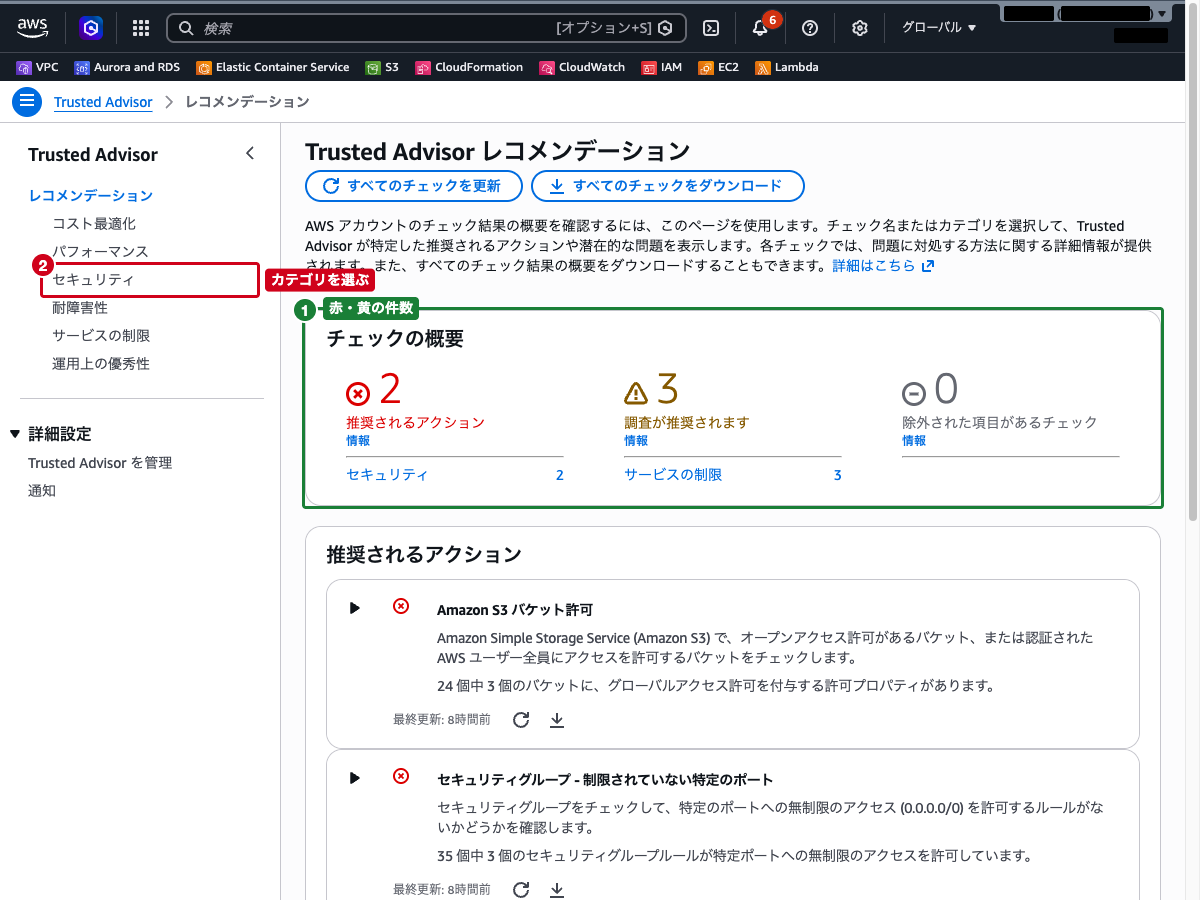Open サービスの制限 link in チェックの概要
Image resolution: width=1200 pixels, height=900 pixels.
tap(673, 475)
